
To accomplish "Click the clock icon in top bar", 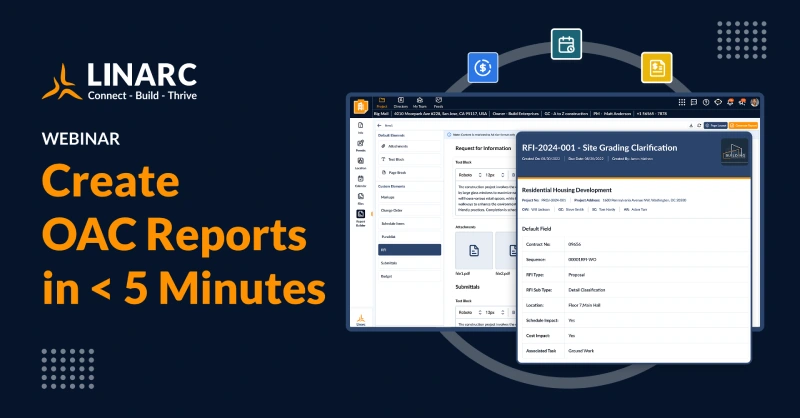I will (706, 102).
